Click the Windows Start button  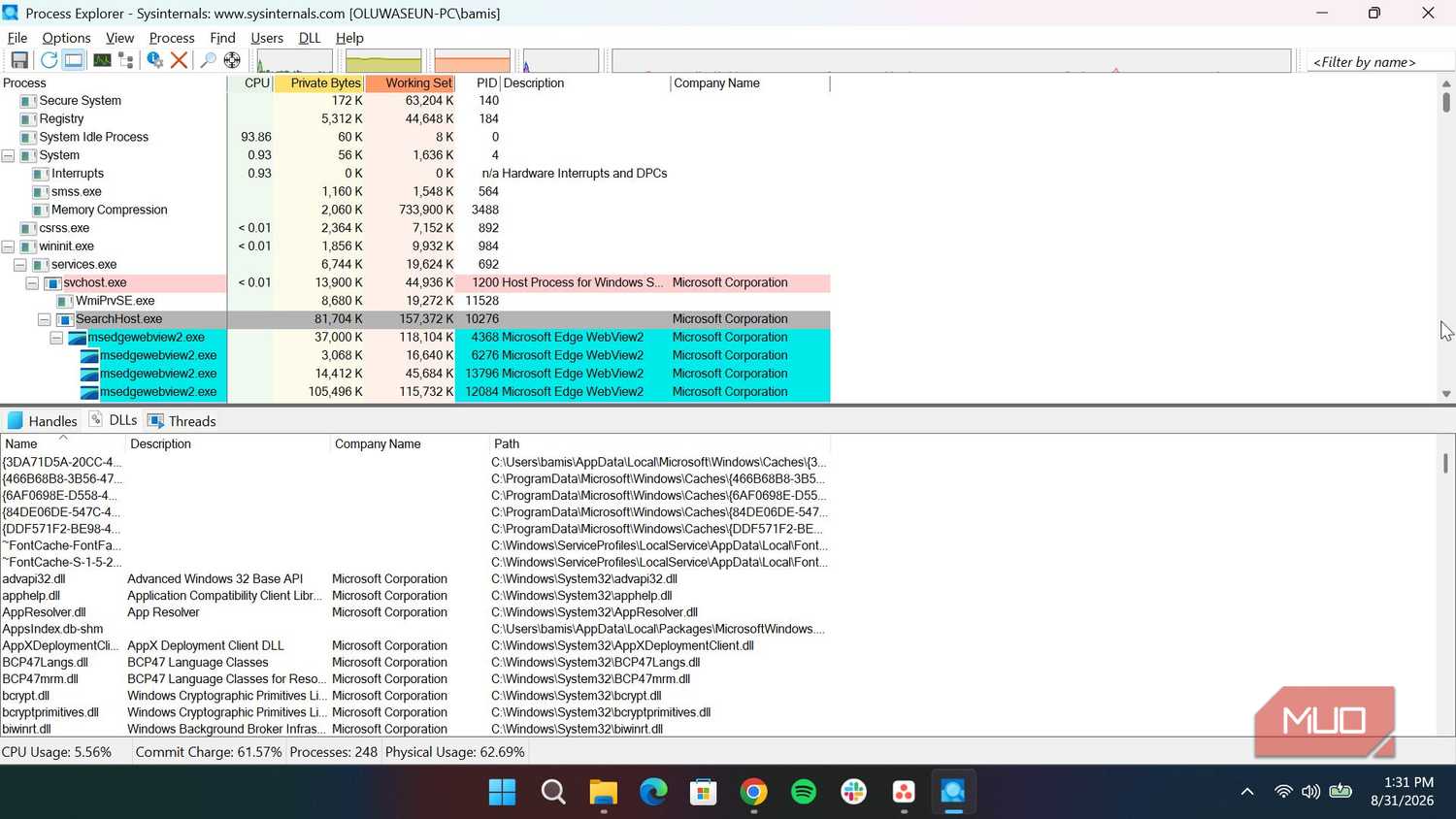(502, 792)
